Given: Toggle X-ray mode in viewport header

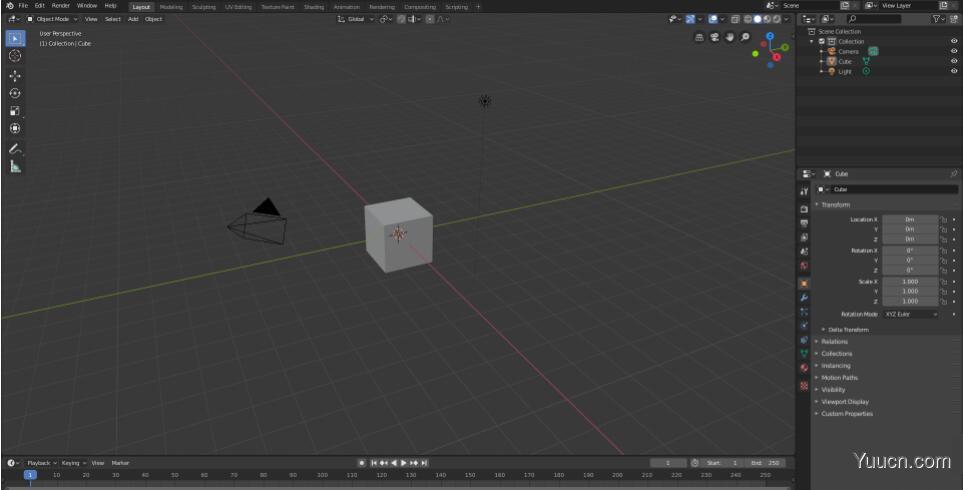Looking at the screenshot, I should tap(735, 19).
